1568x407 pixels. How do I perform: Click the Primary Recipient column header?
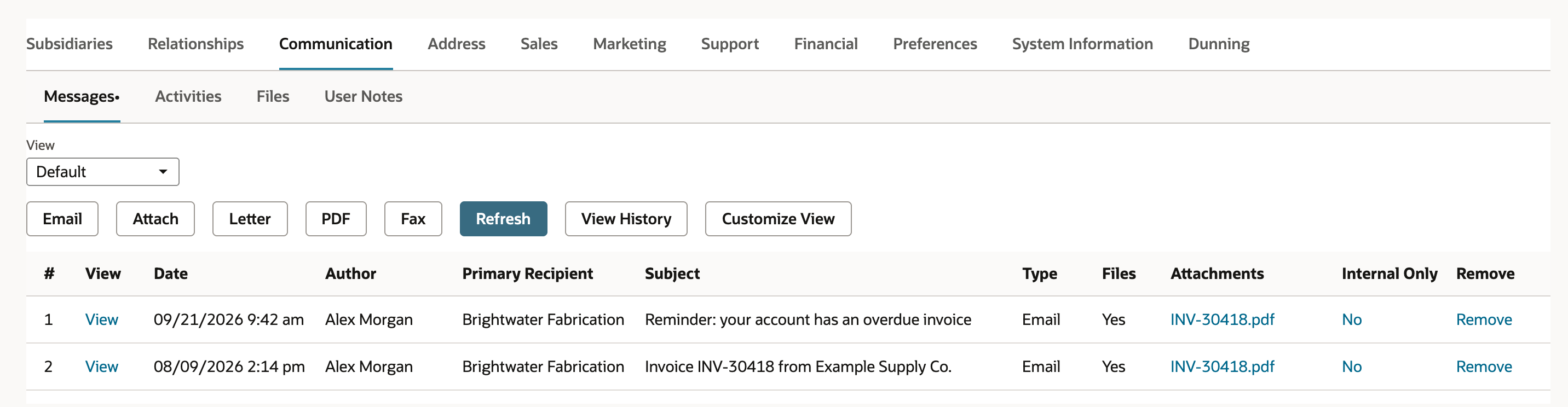pos(527,274)
